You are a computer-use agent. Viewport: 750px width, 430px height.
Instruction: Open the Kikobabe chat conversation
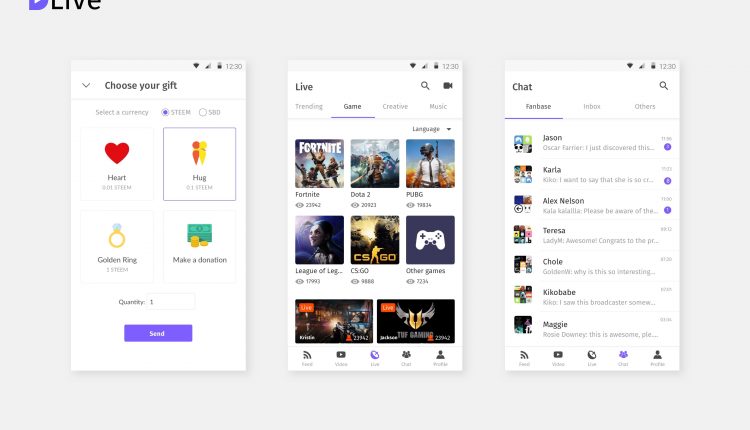pyautogui.click(x=592, y=297)
